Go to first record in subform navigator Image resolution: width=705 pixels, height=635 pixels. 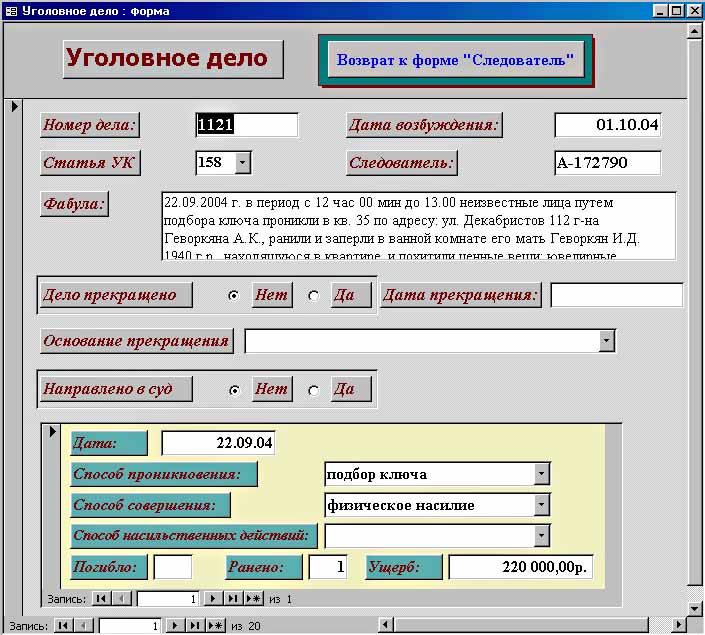tap(101, 599)
